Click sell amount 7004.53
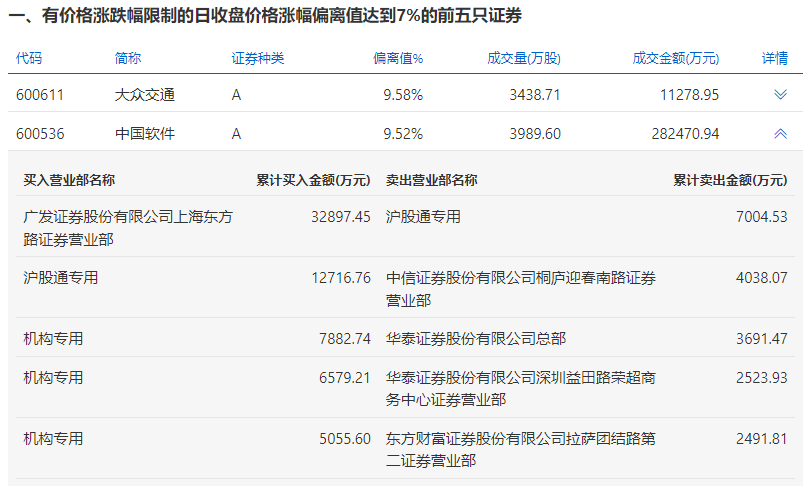This screenshot has height=486, width=810. (761, 217)
